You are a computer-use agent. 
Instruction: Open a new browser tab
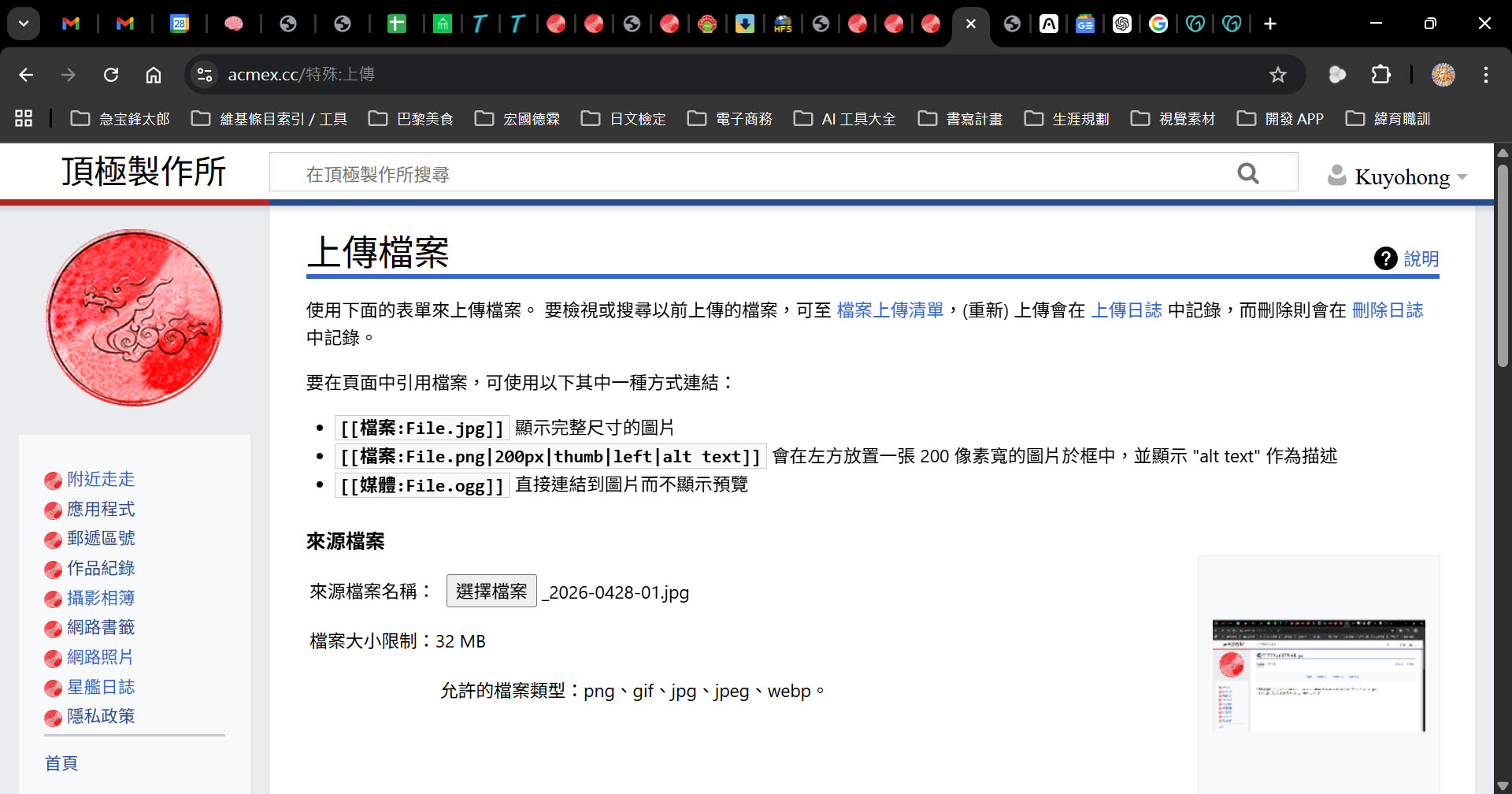point(1269,24)
